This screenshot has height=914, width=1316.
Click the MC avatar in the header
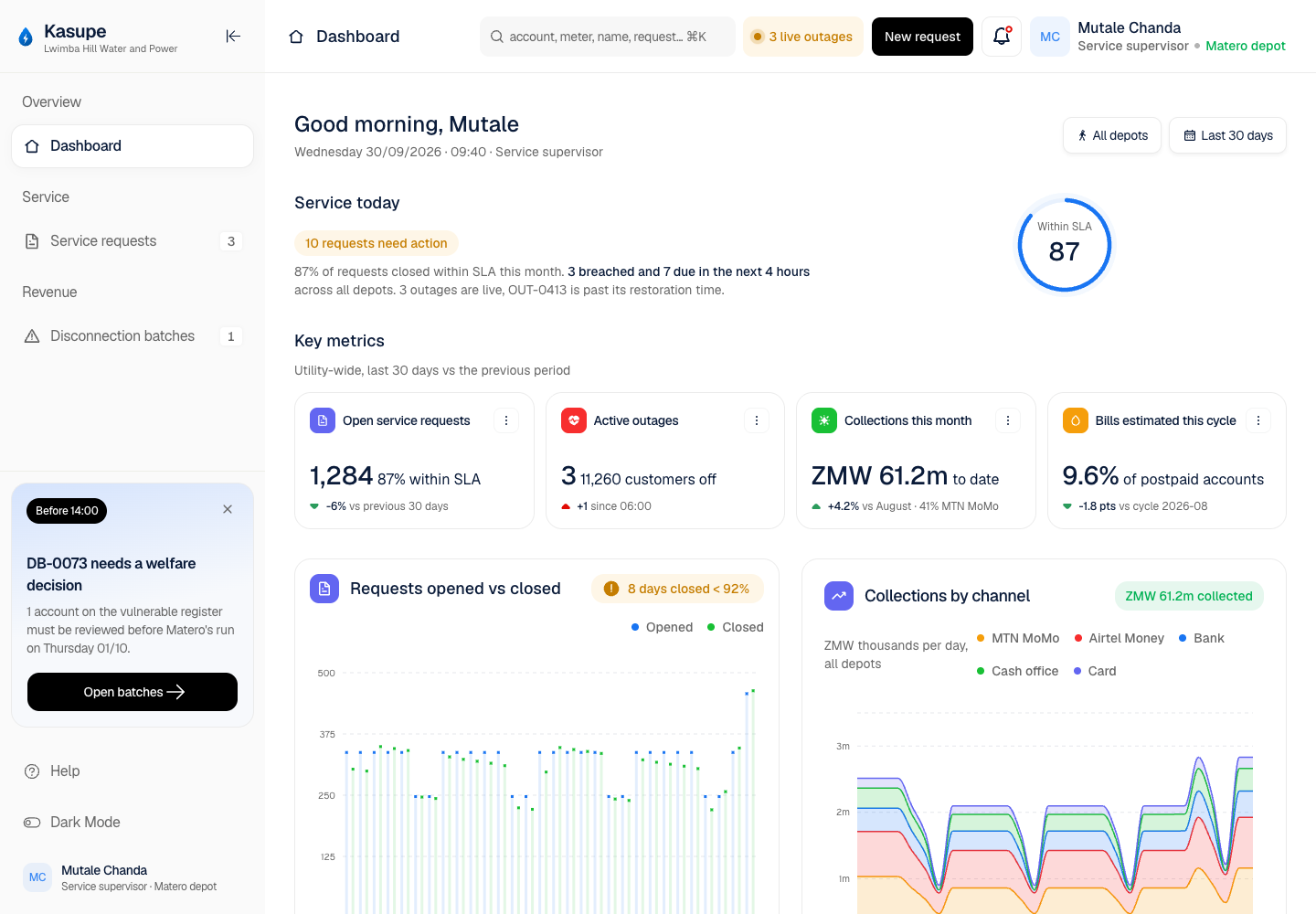(1050, 37)
